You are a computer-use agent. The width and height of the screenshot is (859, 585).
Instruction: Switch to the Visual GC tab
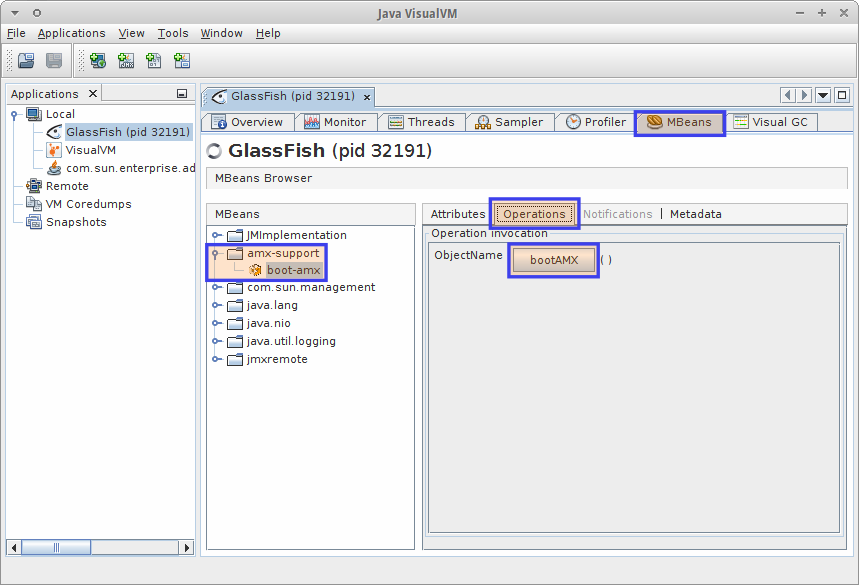[x=774, y=122]
